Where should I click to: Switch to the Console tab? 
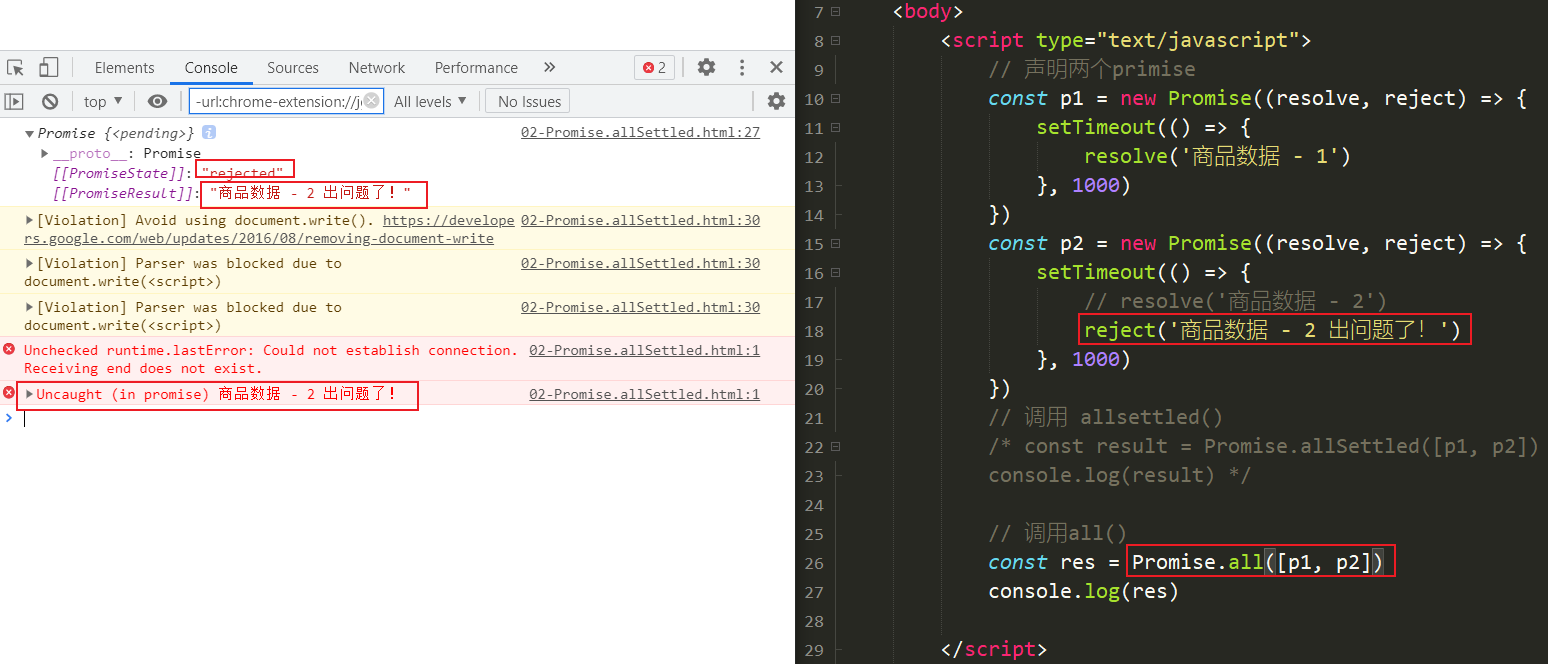click(x=211, y=68)
